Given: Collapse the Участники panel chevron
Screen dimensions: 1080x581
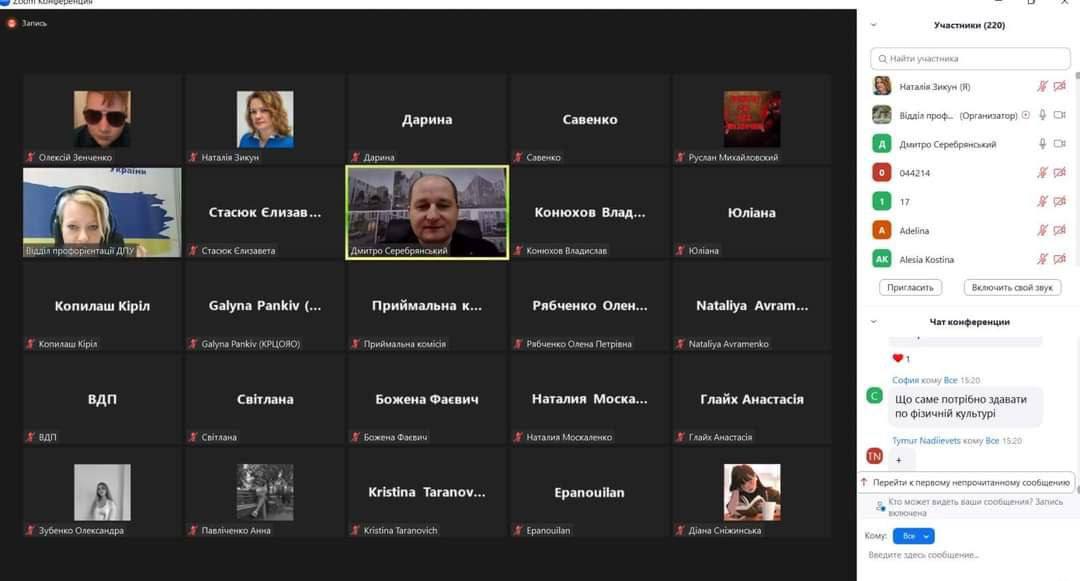Looking at the screenshot, I should (x=873, y=25).
